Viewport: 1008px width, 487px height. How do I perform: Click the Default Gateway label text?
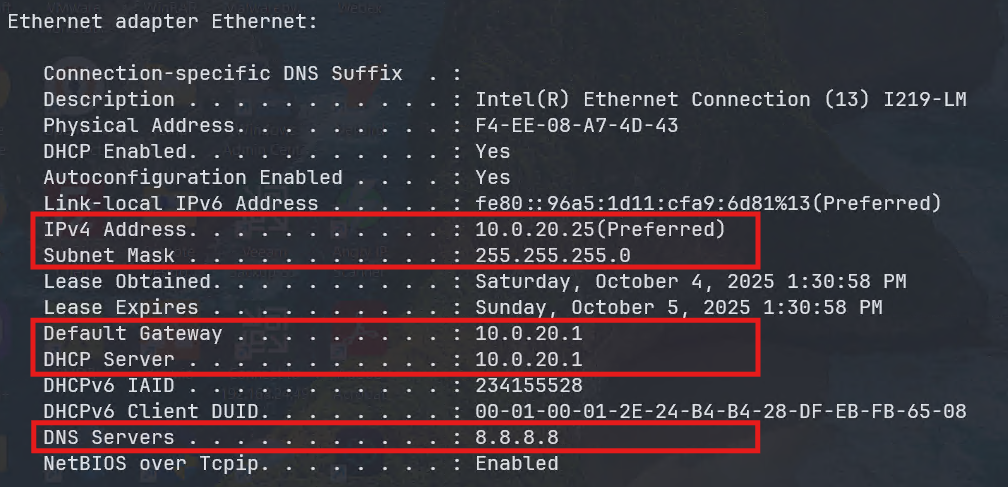(132, 333)
